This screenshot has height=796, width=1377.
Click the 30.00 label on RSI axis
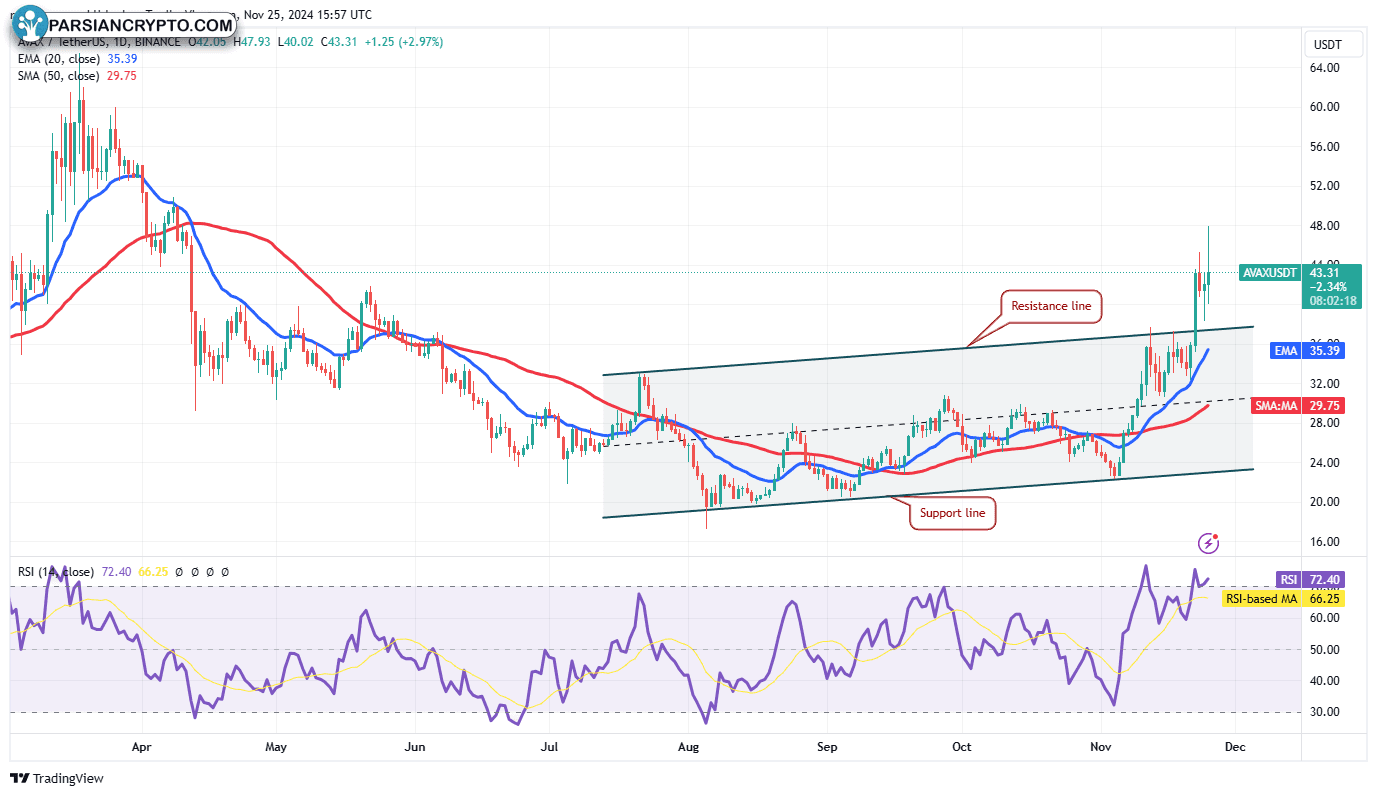click(x=1326, y=712)
